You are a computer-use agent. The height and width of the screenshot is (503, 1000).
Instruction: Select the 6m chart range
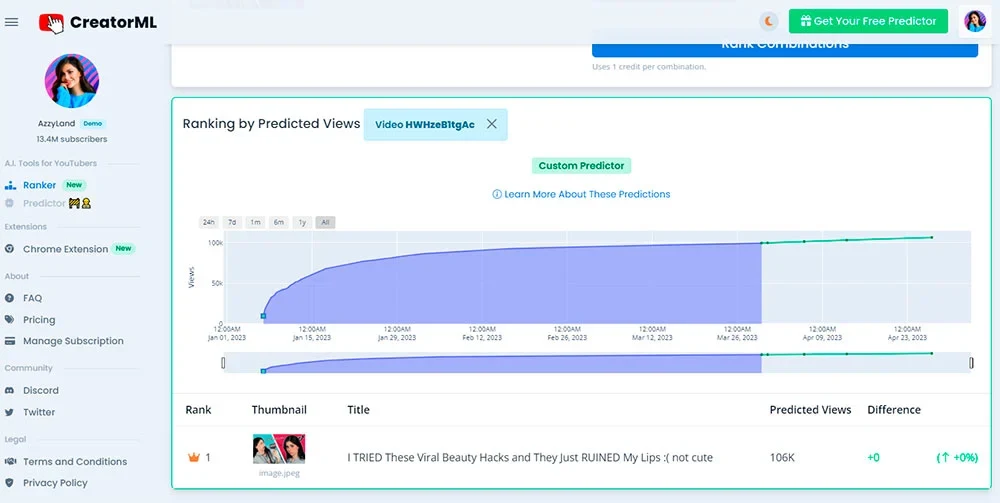(x=279, y=222)
